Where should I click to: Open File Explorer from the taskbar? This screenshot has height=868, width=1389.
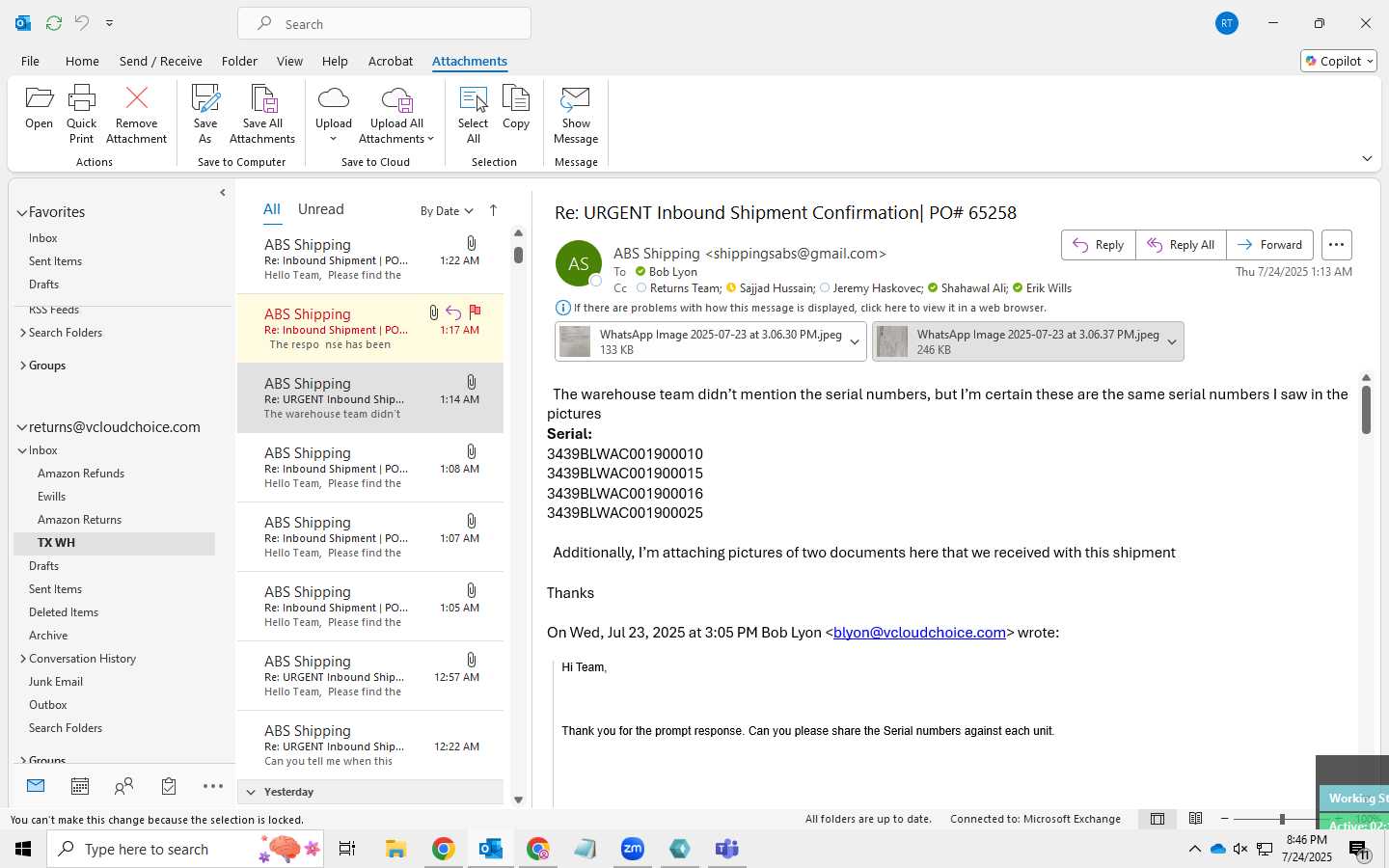tap(395, 849)
